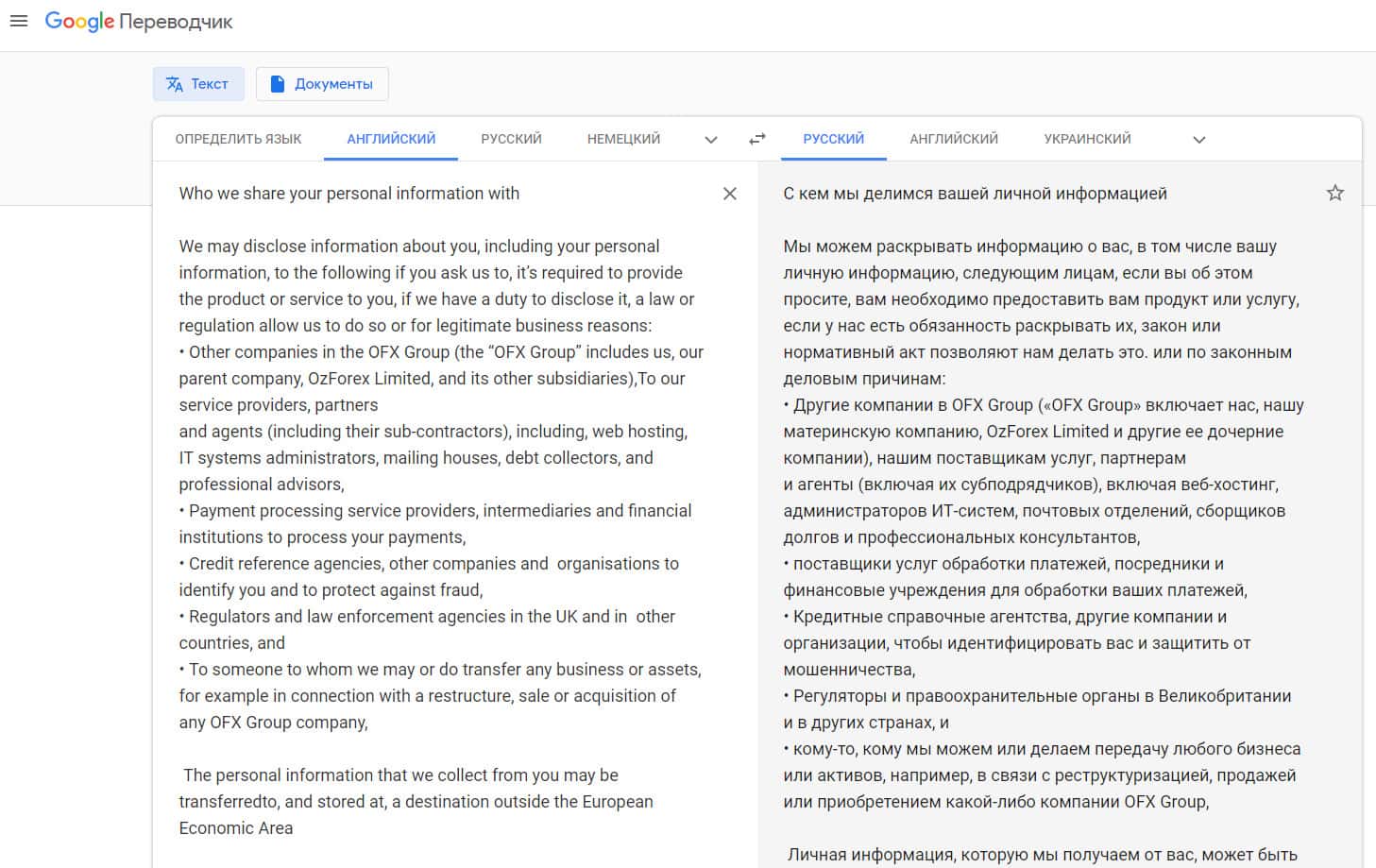Click source line "countries, and"
The width and height of the screenshot is (1376, 868).
(x=232, y=643)
